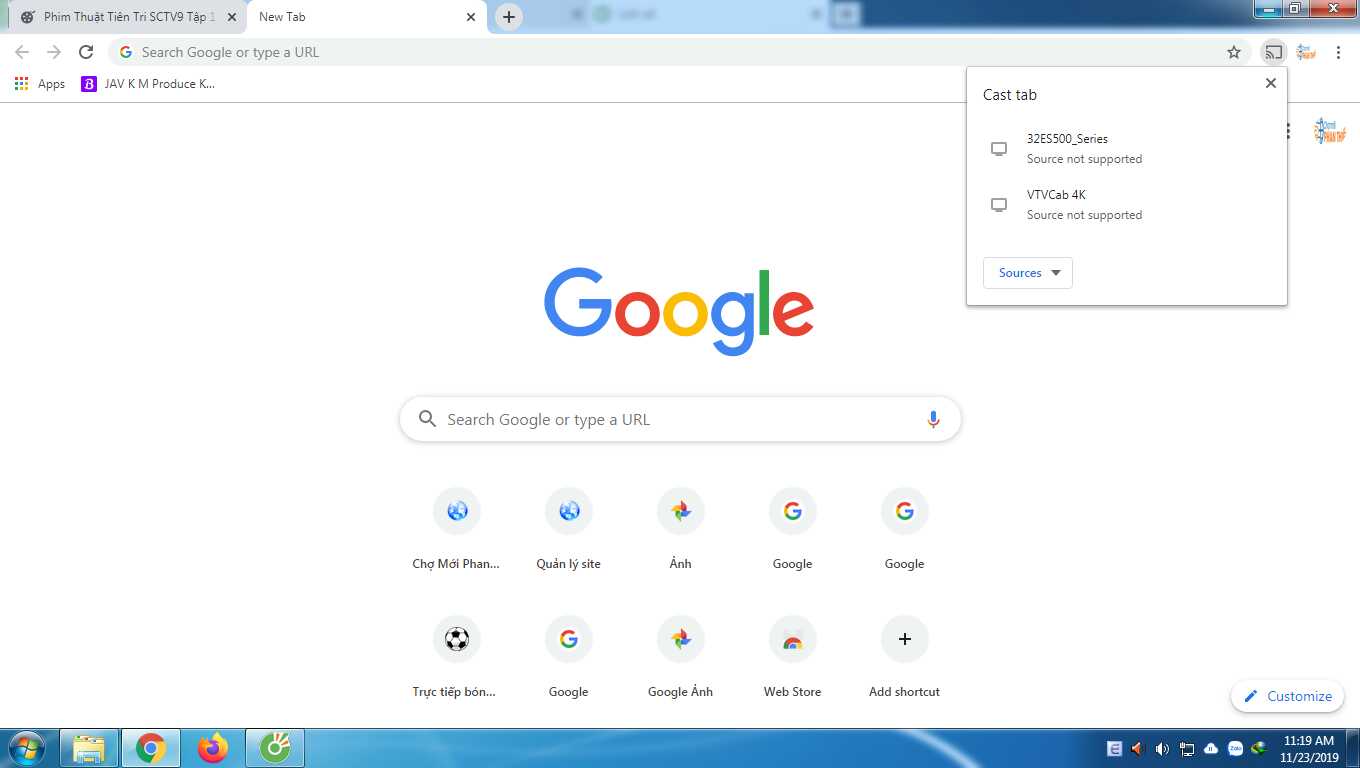1360x768 pixels.
Task: Click the Customize button
Action: (x=1287, y=696)
